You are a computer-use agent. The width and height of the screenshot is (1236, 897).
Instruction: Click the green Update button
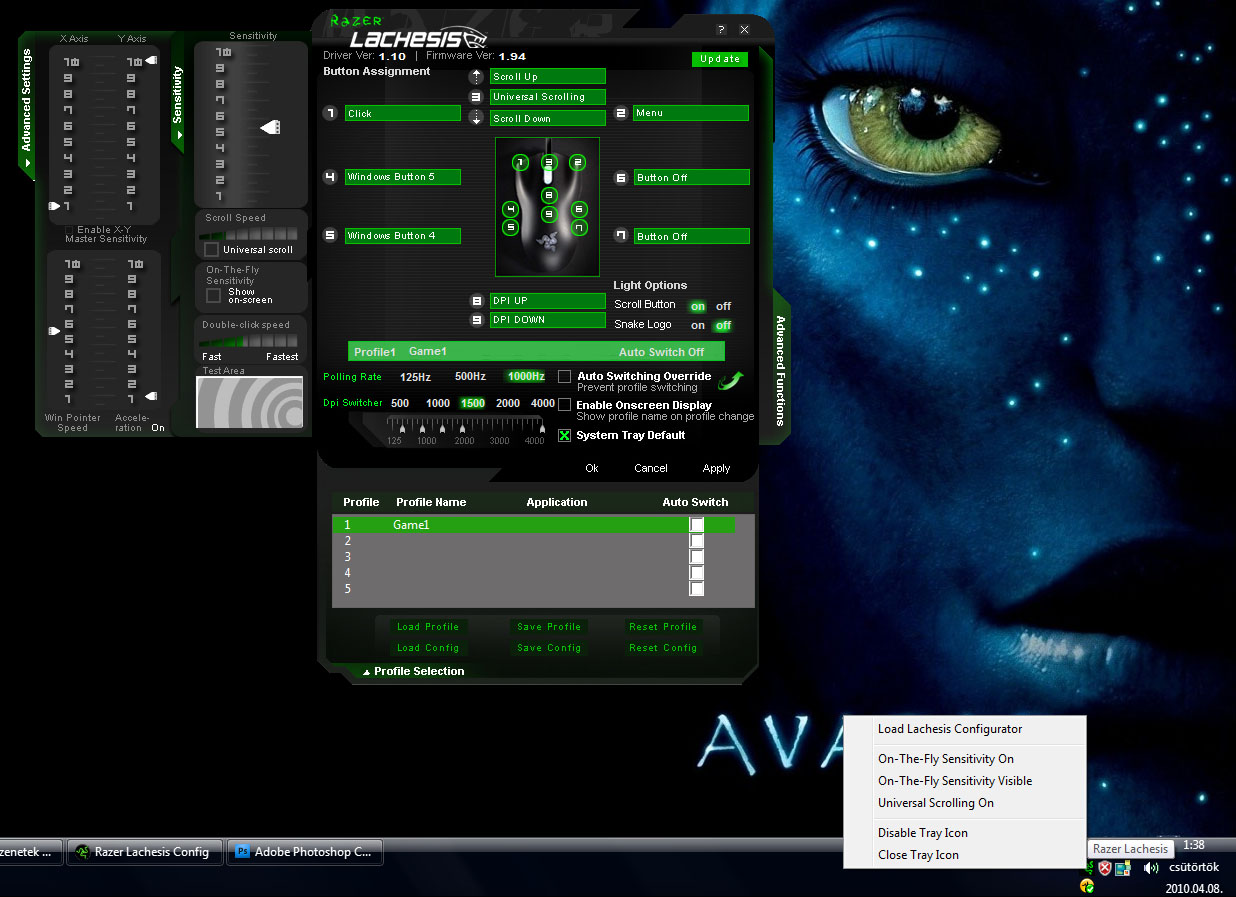[720, 59]
